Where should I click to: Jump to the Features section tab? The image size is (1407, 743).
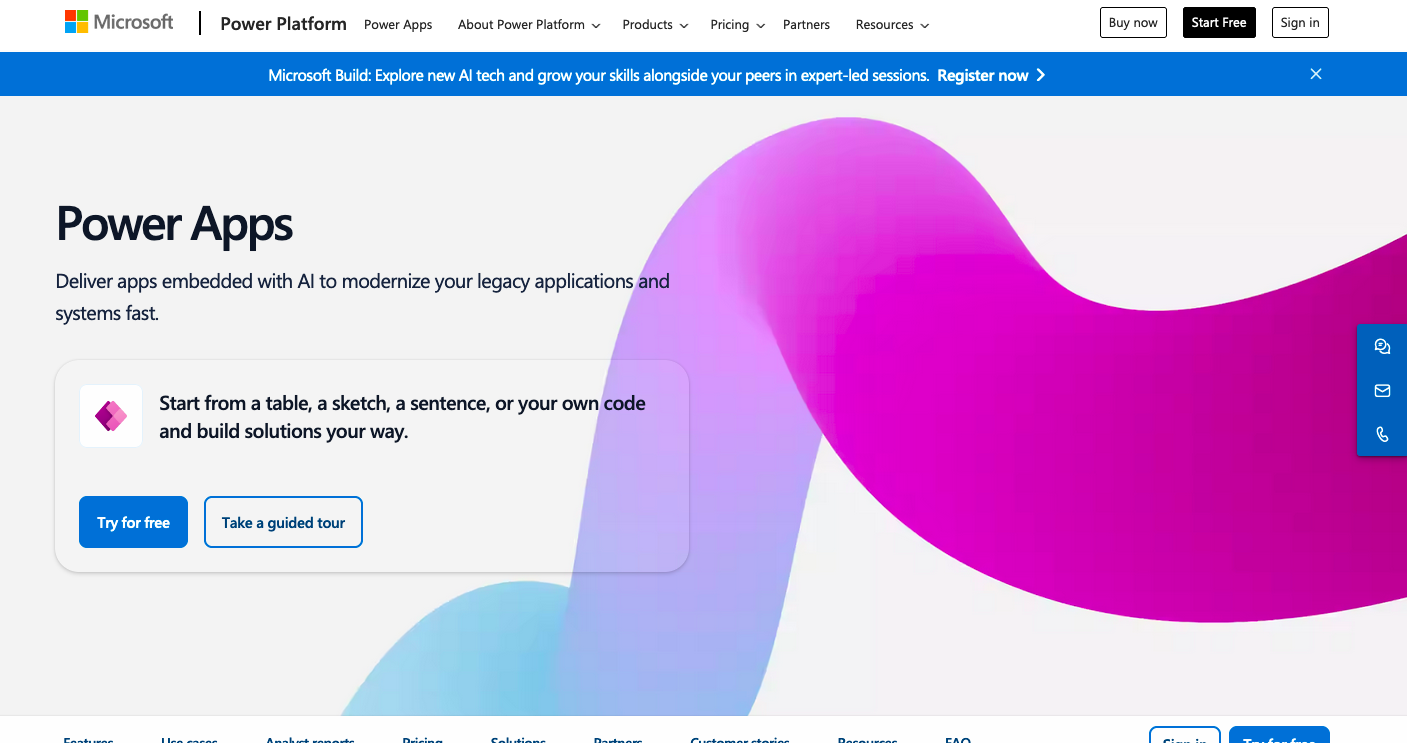click(88, 739)
